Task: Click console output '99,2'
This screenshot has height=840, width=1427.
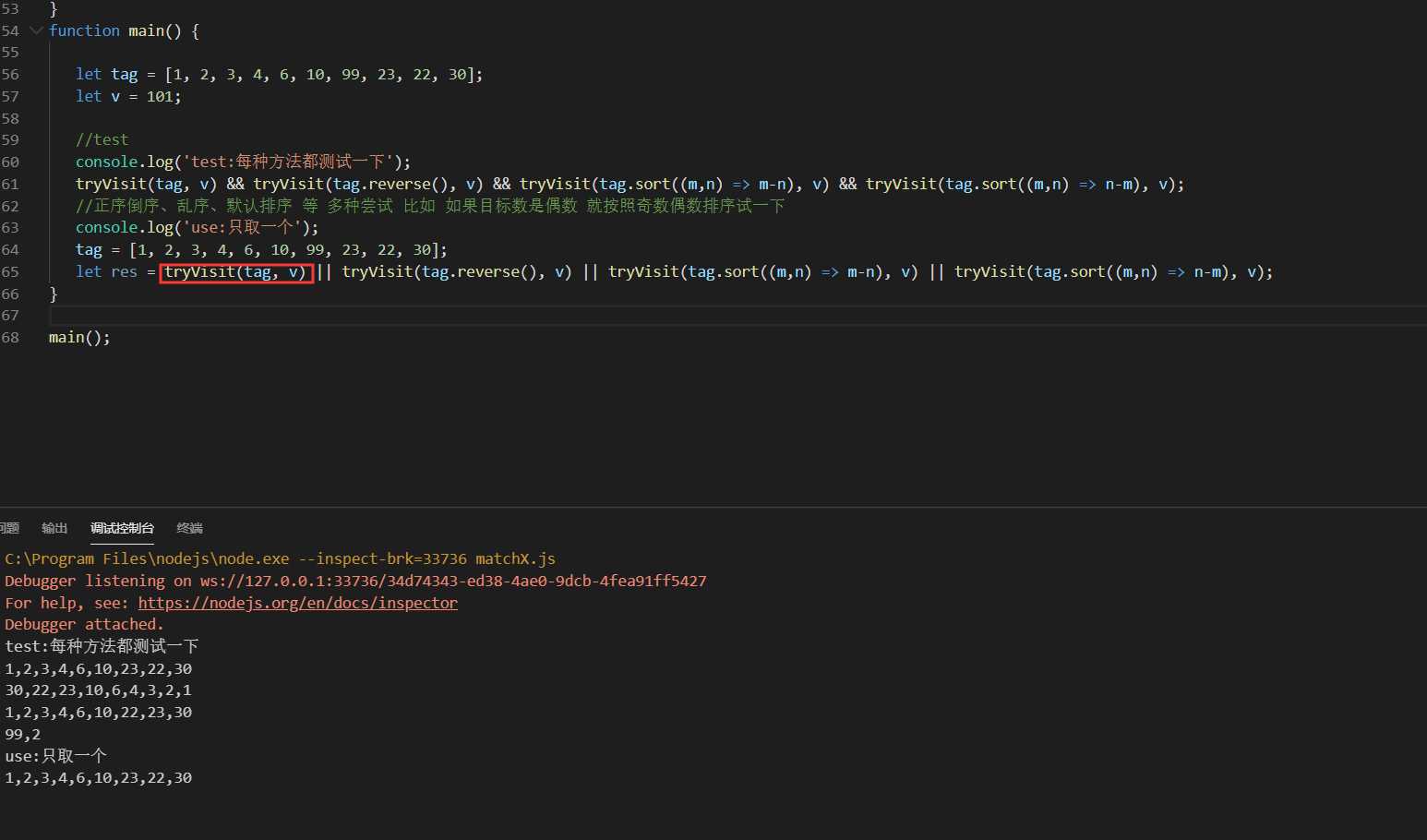Action: pos(22,735)
